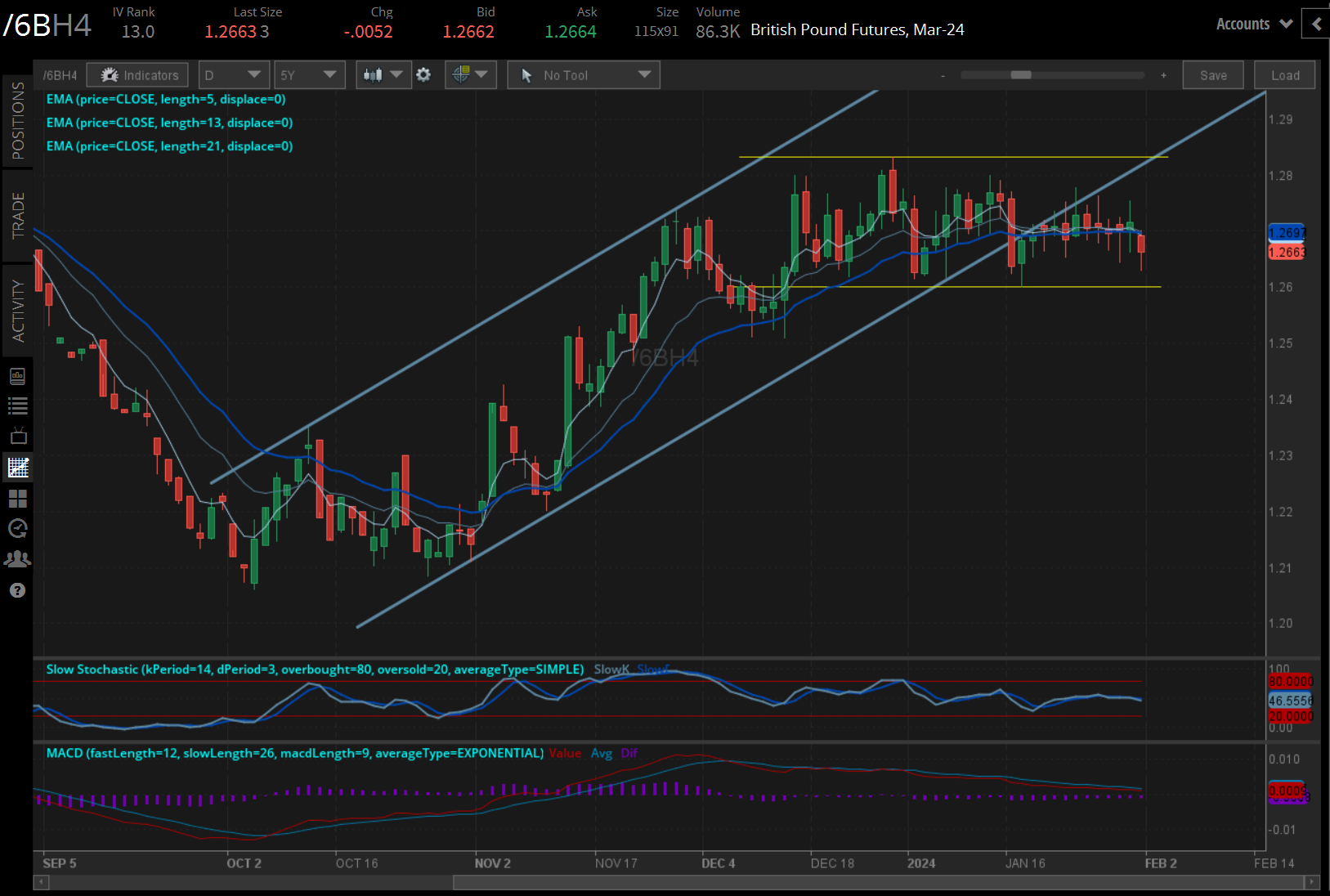This screenshot has height=896, width=1330.
Task: Switch to the ACTIVITY side tab
Action: click(17, 311)
